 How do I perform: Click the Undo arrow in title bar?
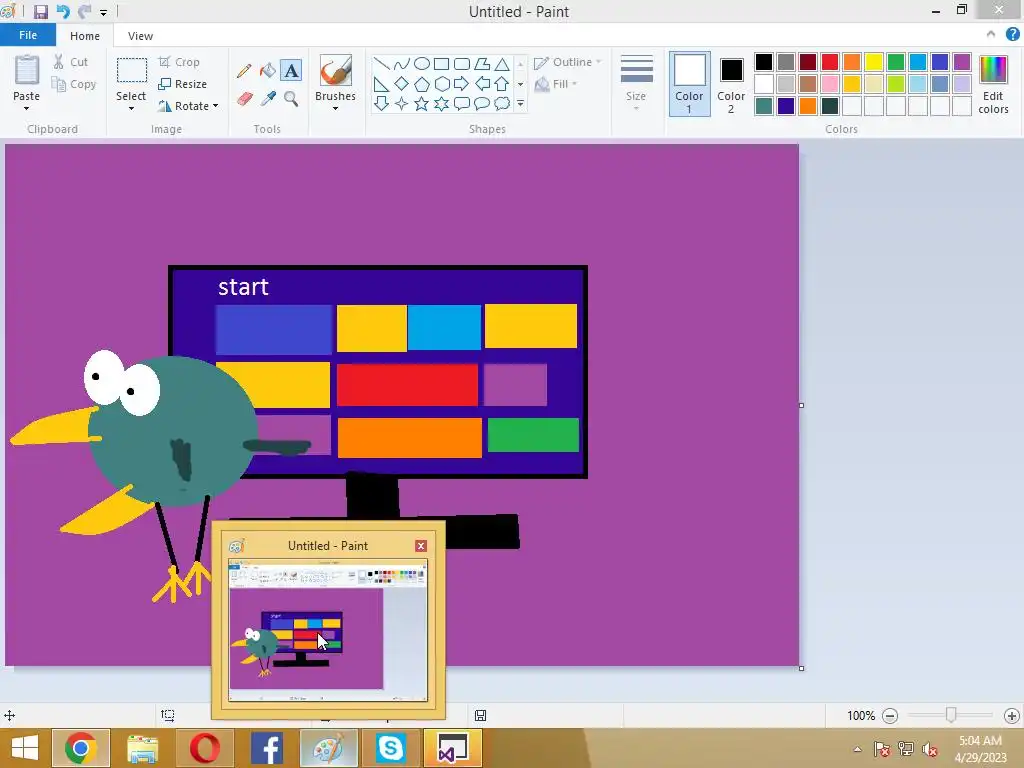tap(63, 12)
